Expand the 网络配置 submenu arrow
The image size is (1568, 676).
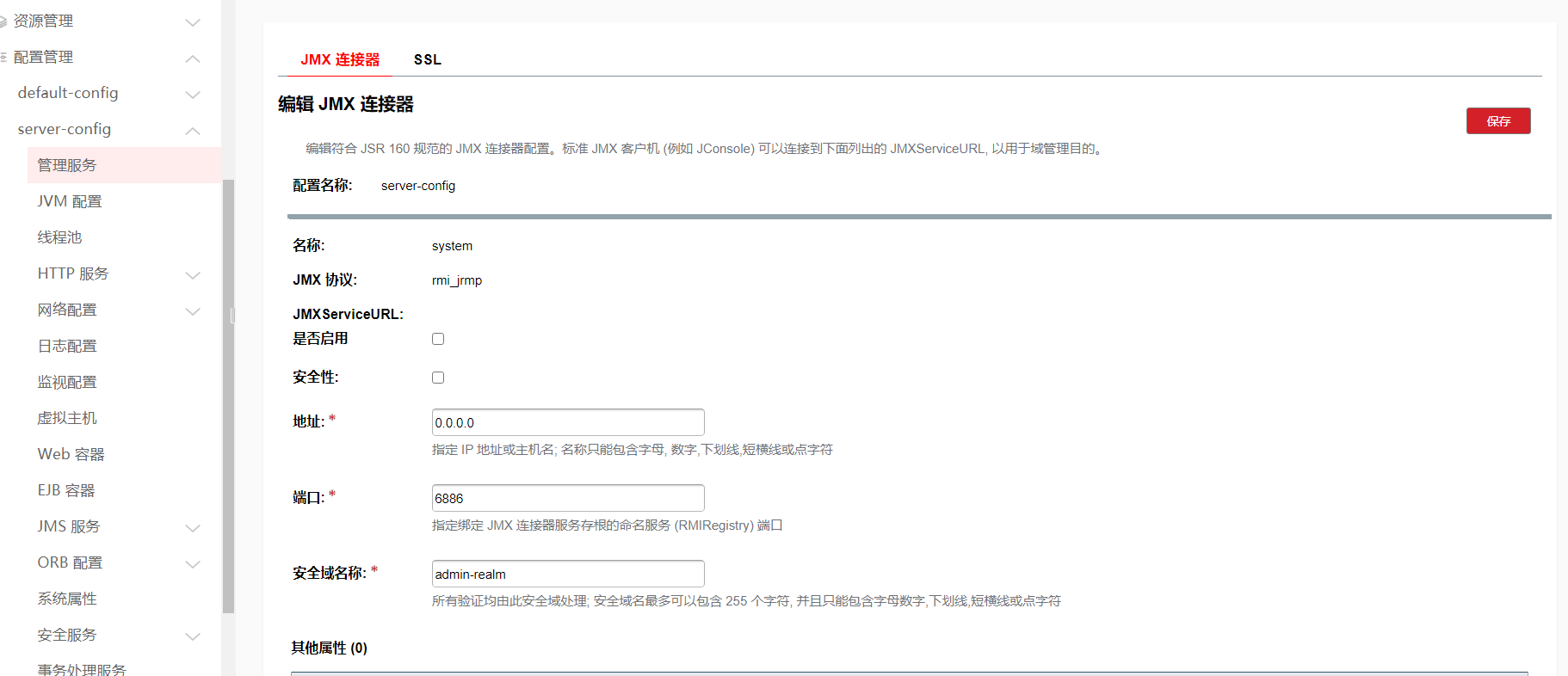click(193, 311)
